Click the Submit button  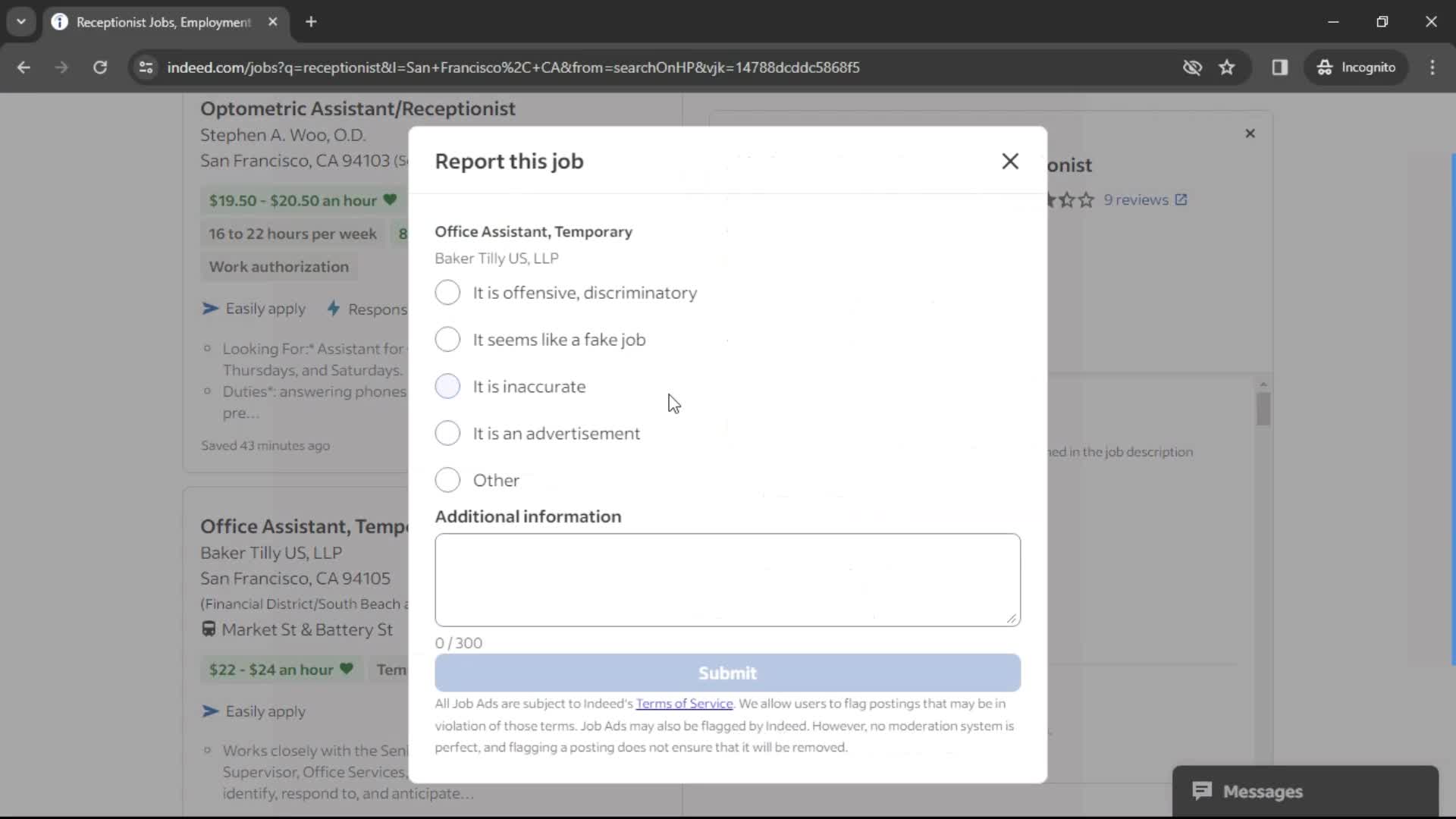pos(728,672)
